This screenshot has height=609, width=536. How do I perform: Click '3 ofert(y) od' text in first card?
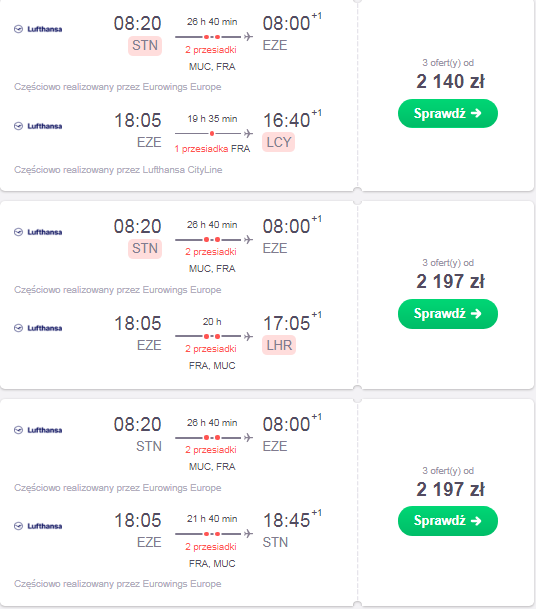[448, 63]
